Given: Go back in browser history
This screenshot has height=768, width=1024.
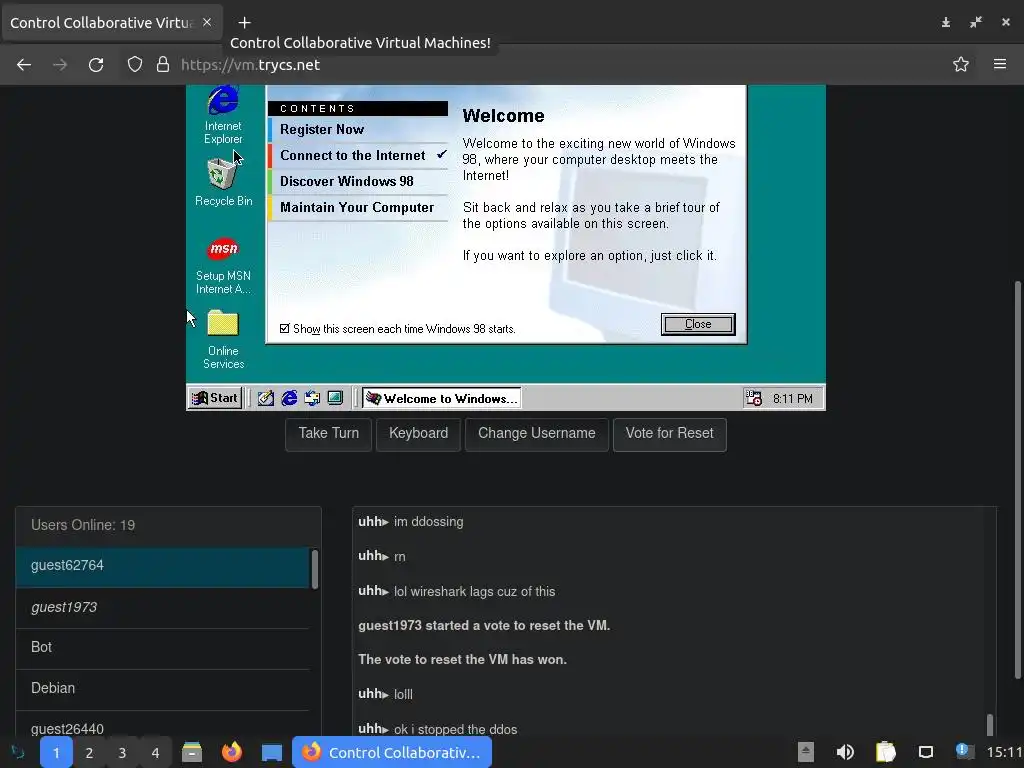Looking at the screenshot, I should [24, 65].
